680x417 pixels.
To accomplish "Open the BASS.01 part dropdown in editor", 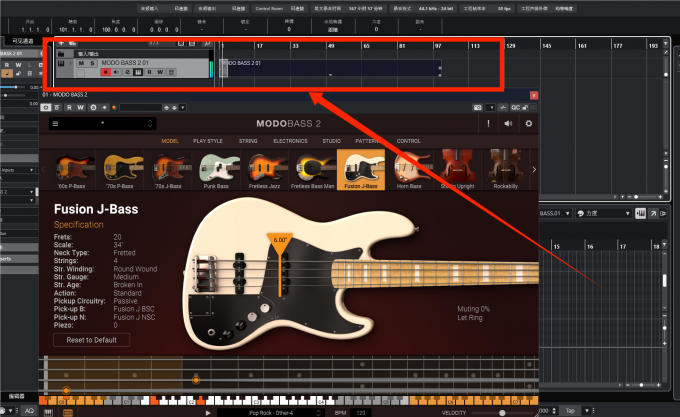I will point(555,213).
